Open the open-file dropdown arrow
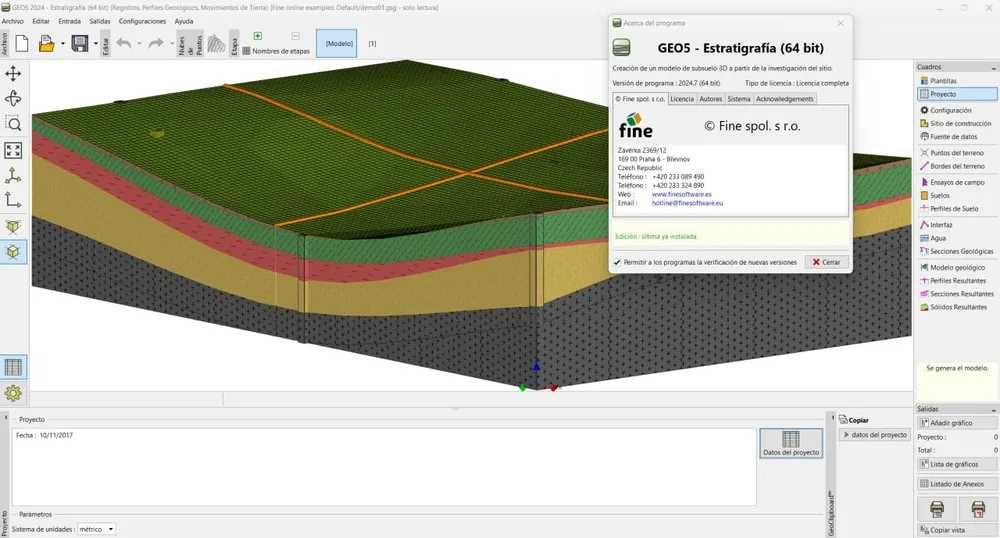This screenshot has width=1000, height=538. (62, 43)
